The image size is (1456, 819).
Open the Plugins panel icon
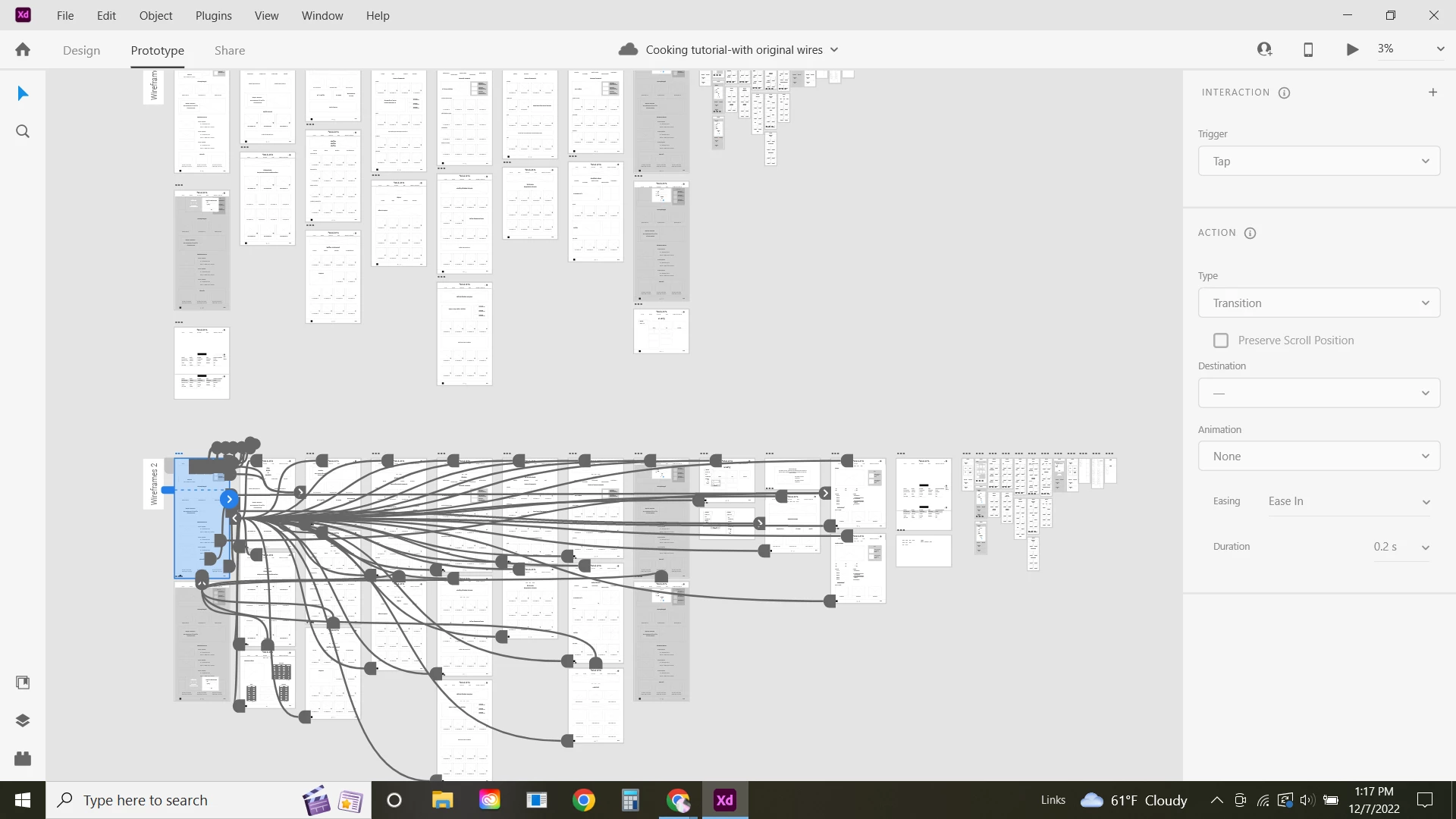click(23, 758)
